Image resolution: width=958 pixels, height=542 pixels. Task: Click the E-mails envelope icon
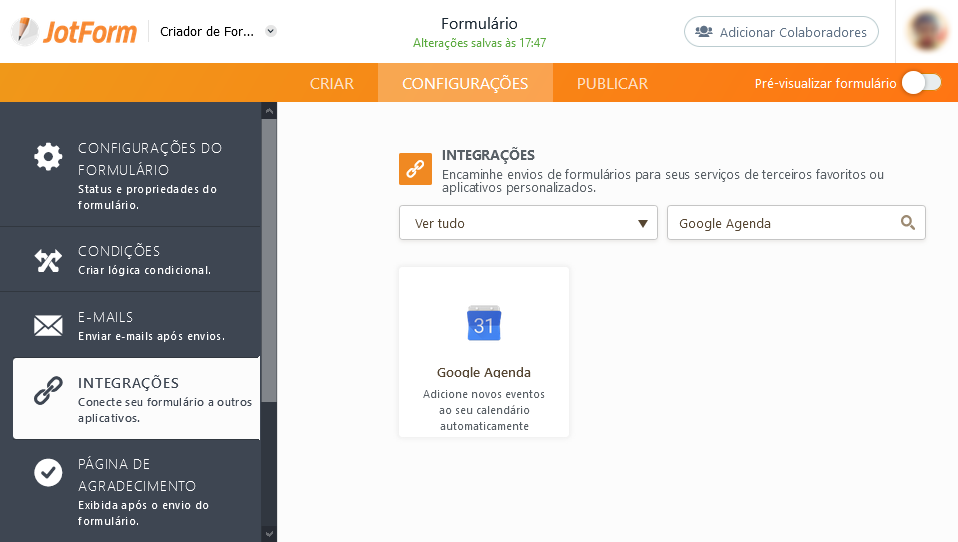48,326
